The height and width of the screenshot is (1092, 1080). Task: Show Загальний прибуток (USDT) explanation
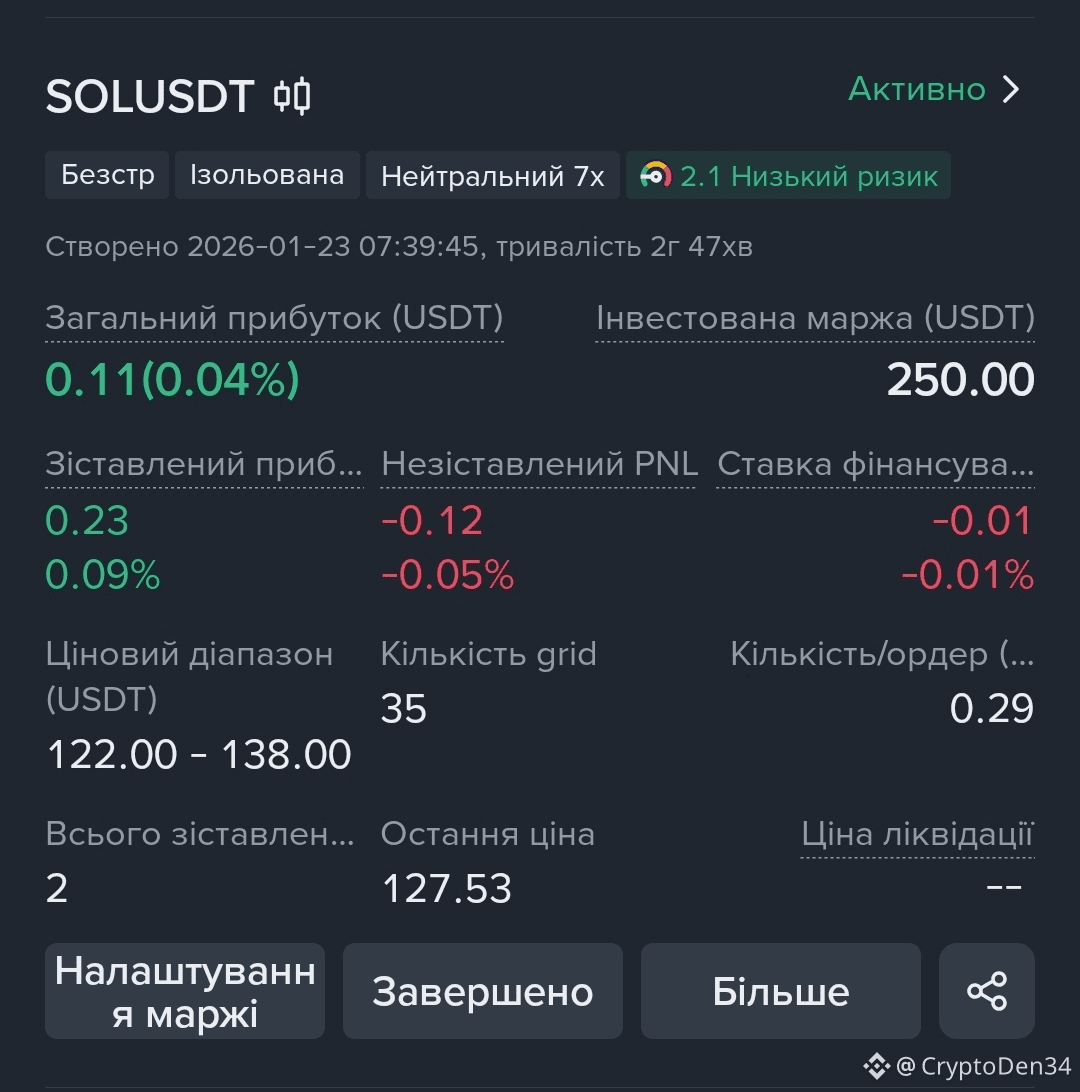pyautogui.click(x=274, y=318)
